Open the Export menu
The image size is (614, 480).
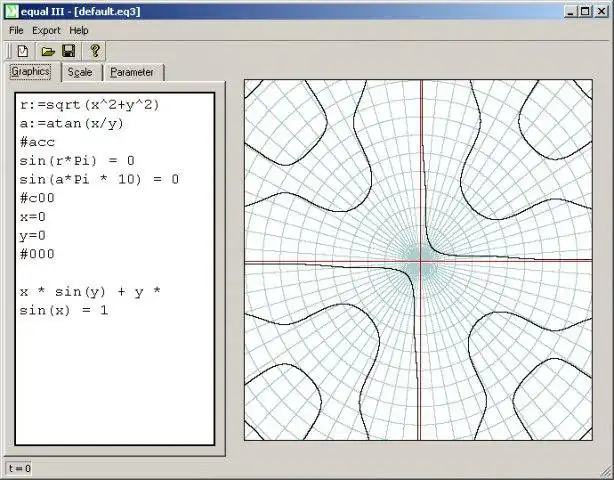[x=46, y=31]
